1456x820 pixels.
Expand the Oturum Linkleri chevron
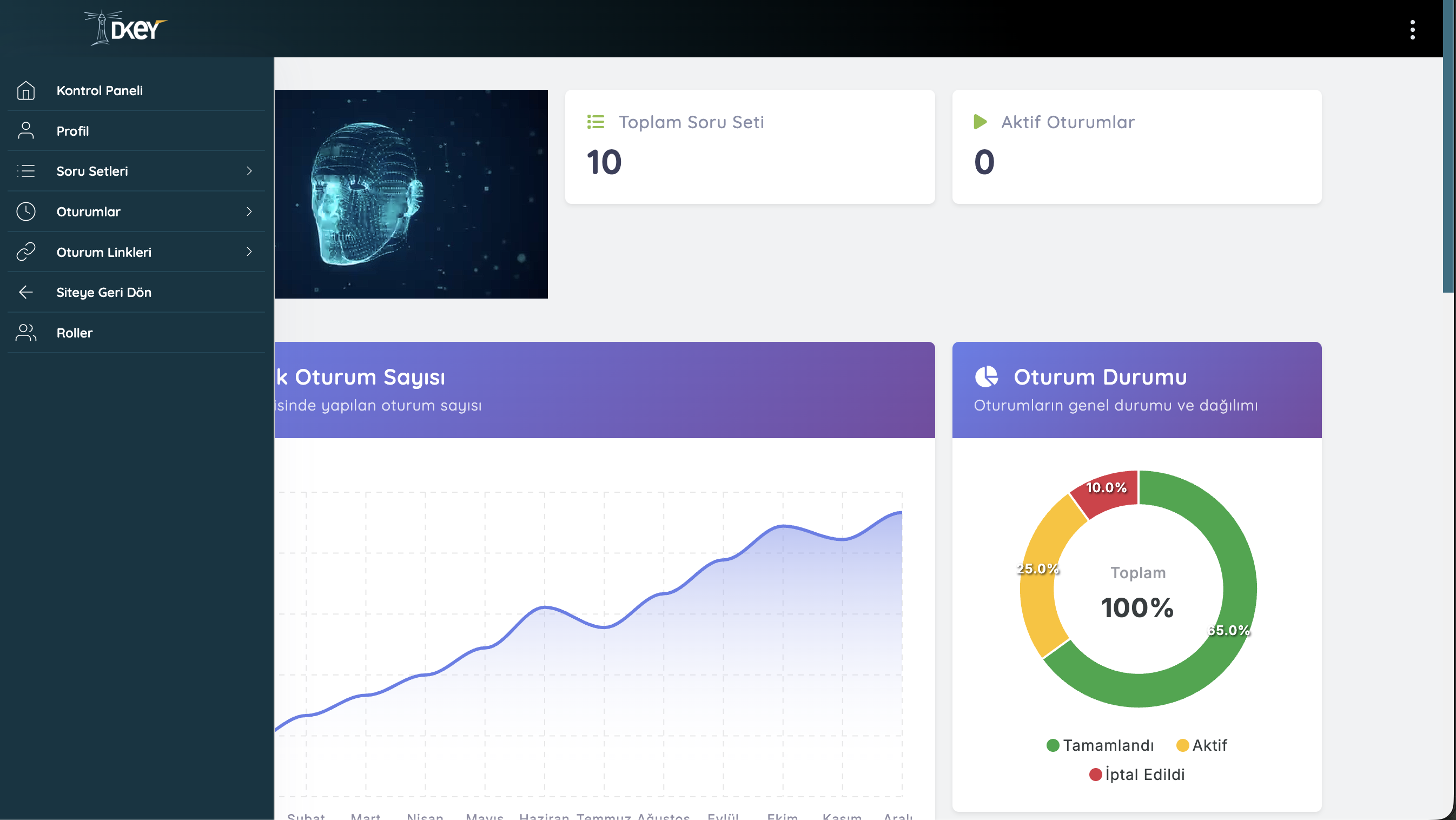pyautogui.click(x=249, y=252)
